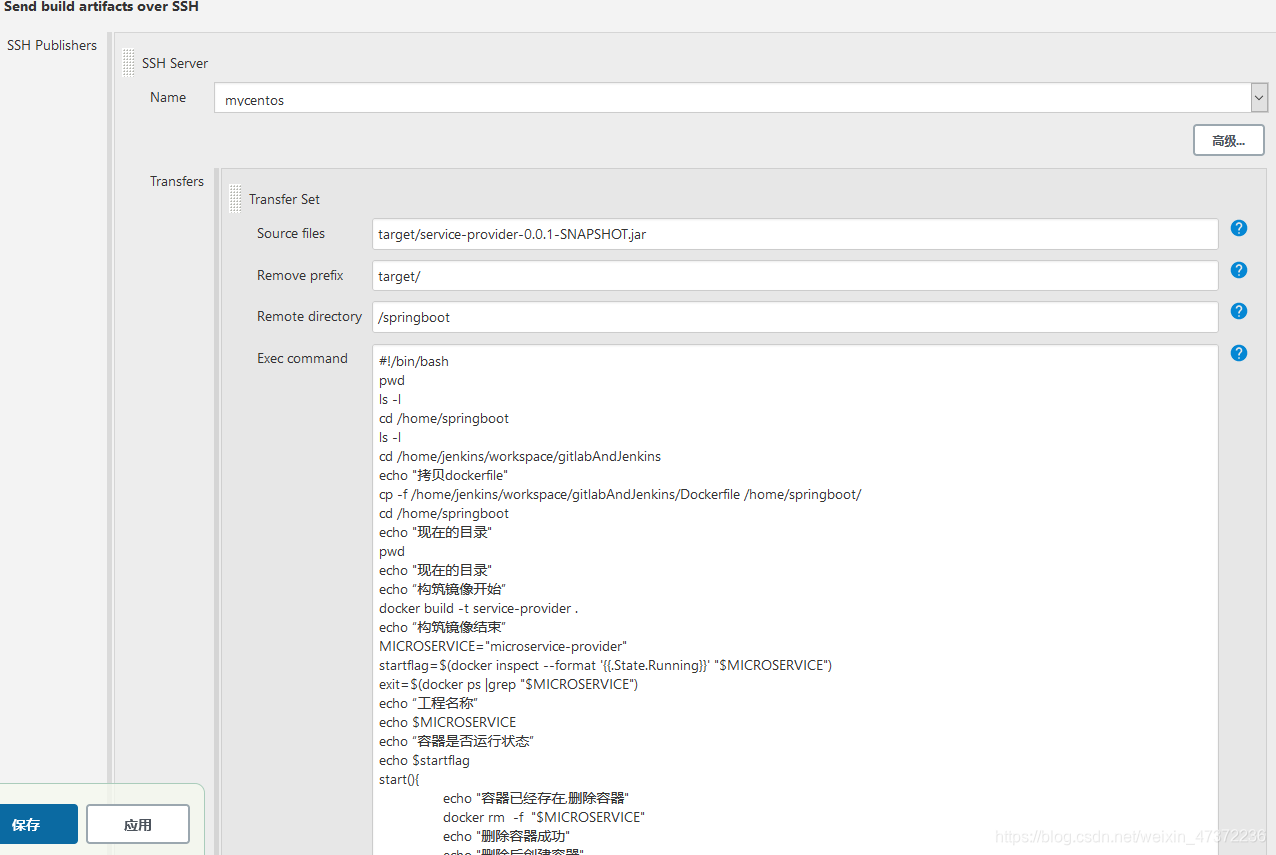Click the 高级... advanced button
This screenshot has height=855, width=1276.
(x=1228, y=140)
